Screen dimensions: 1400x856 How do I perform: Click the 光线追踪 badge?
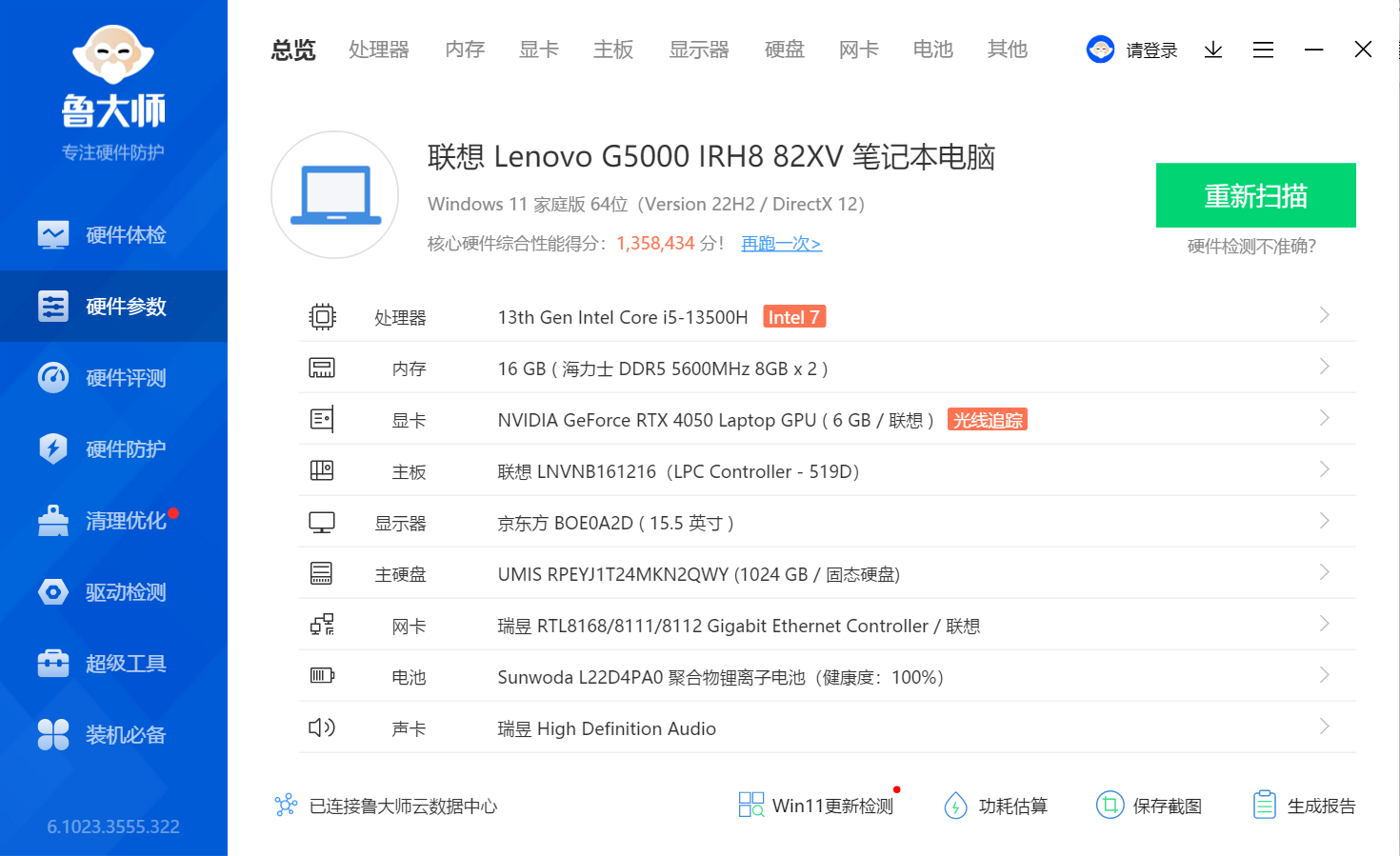coord(988,420)
